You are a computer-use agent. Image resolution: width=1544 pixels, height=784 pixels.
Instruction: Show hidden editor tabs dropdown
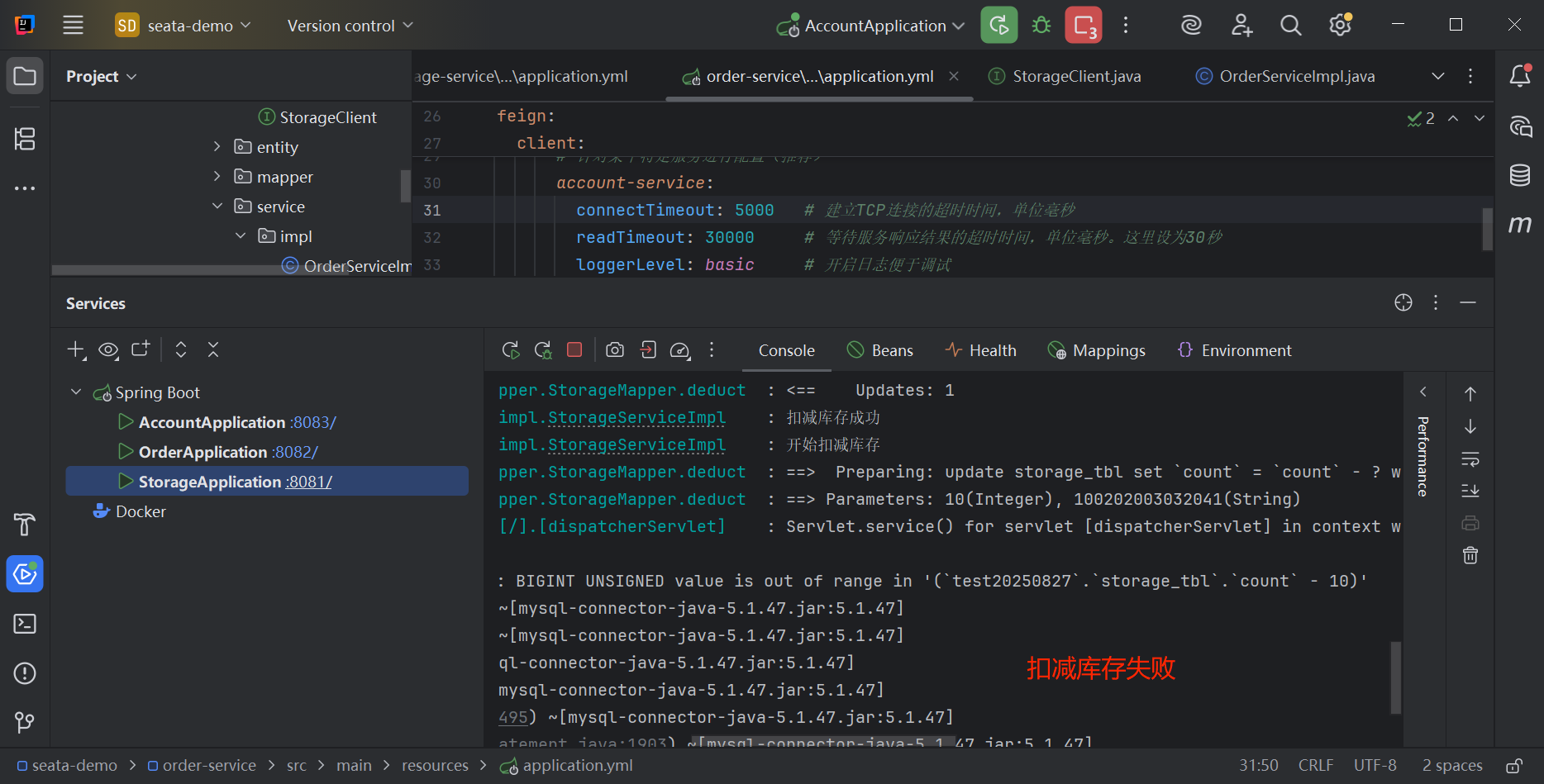(x=1438, y=76)
